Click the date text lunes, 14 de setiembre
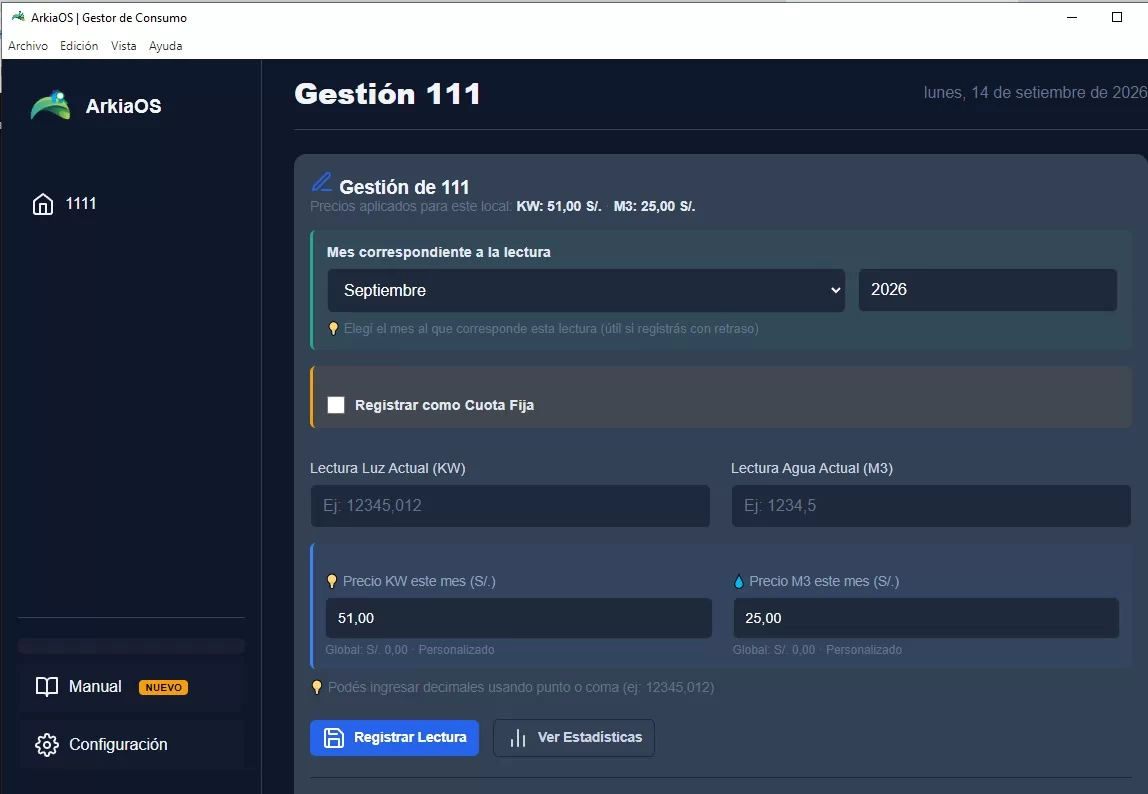This screenshot has width=1148, height=794. [1035, 92]
